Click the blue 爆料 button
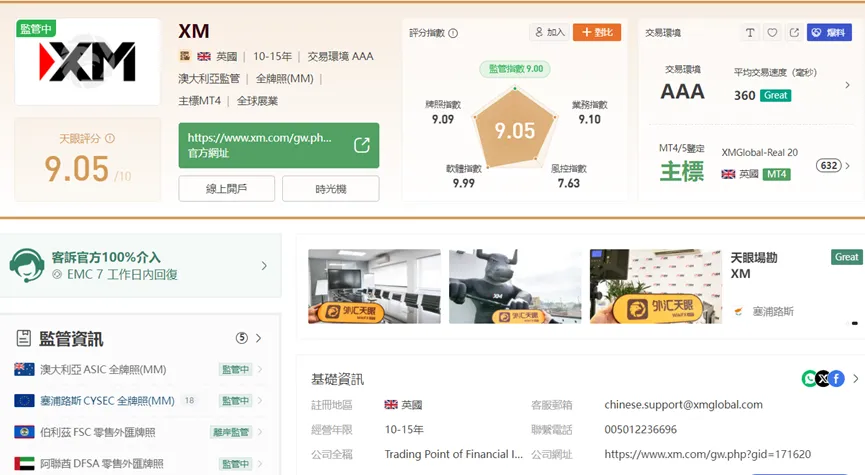Viewport: 865px width, 475px height. (x=829, y=33)
